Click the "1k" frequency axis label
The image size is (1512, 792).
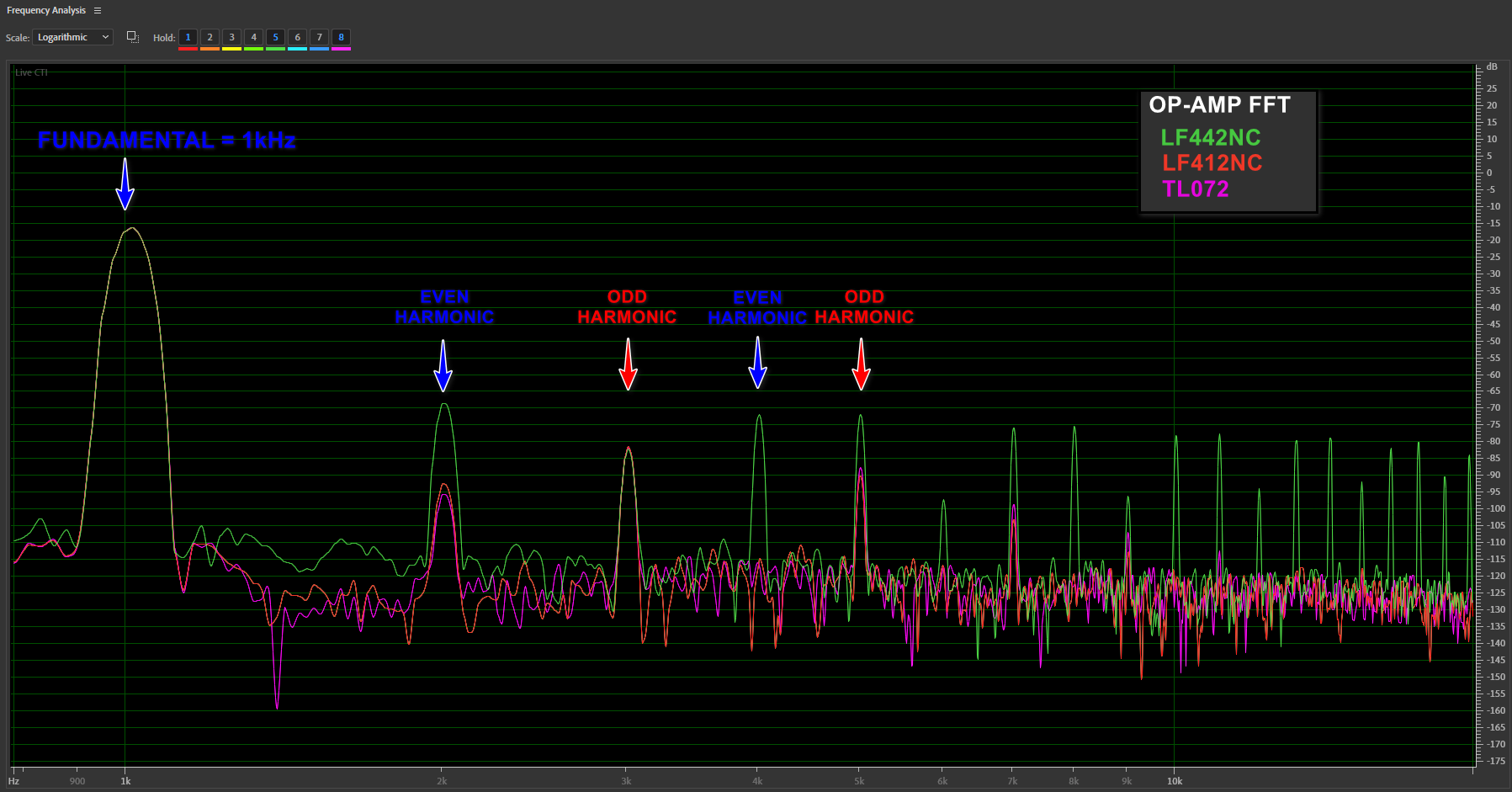[125, 781]
